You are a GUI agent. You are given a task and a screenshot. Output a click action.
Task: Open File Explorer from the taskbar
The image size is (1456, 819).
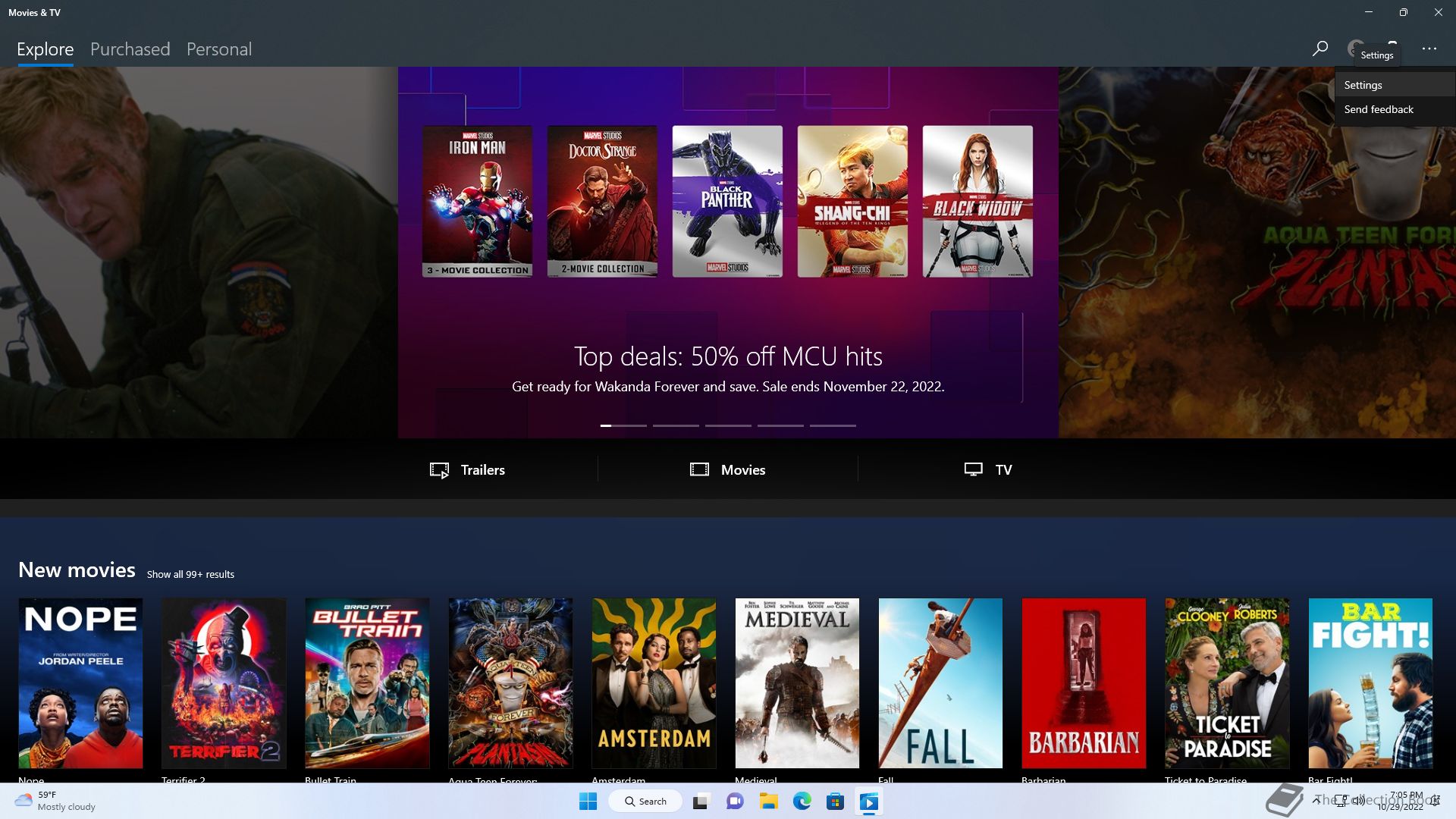(769, 802)
